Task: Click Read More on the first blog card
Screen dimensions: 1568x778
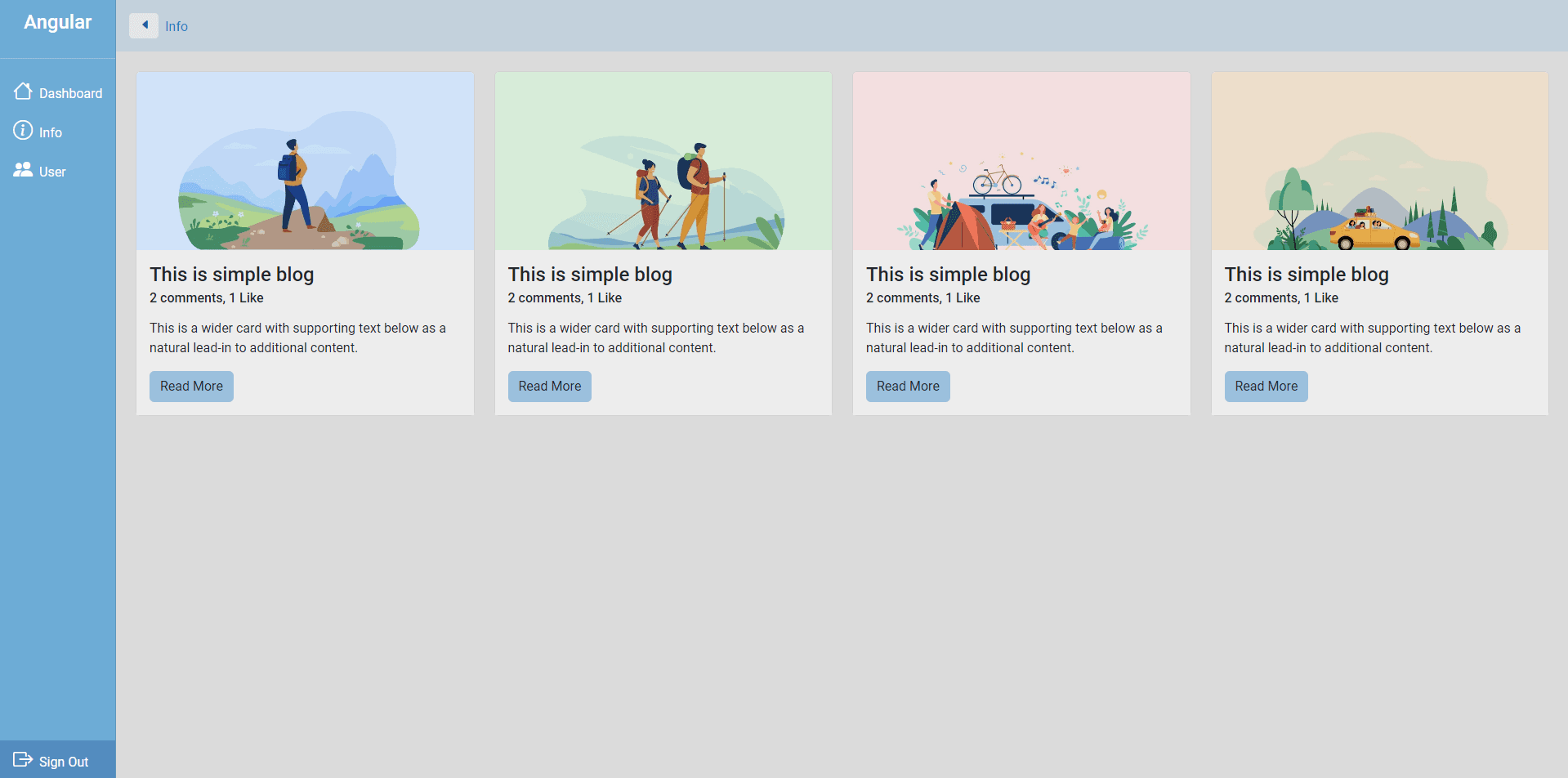Action: (191, 386)
